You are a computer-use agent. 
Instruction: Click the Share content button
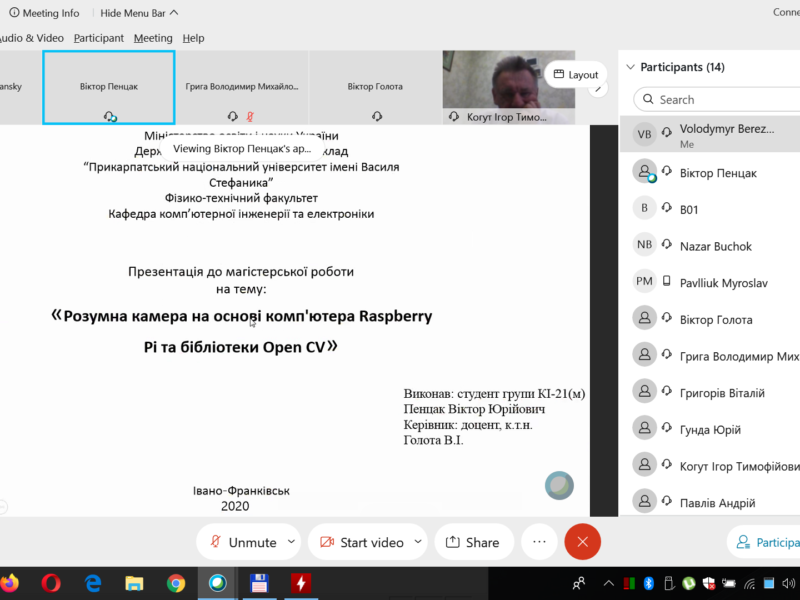[473, 542]
